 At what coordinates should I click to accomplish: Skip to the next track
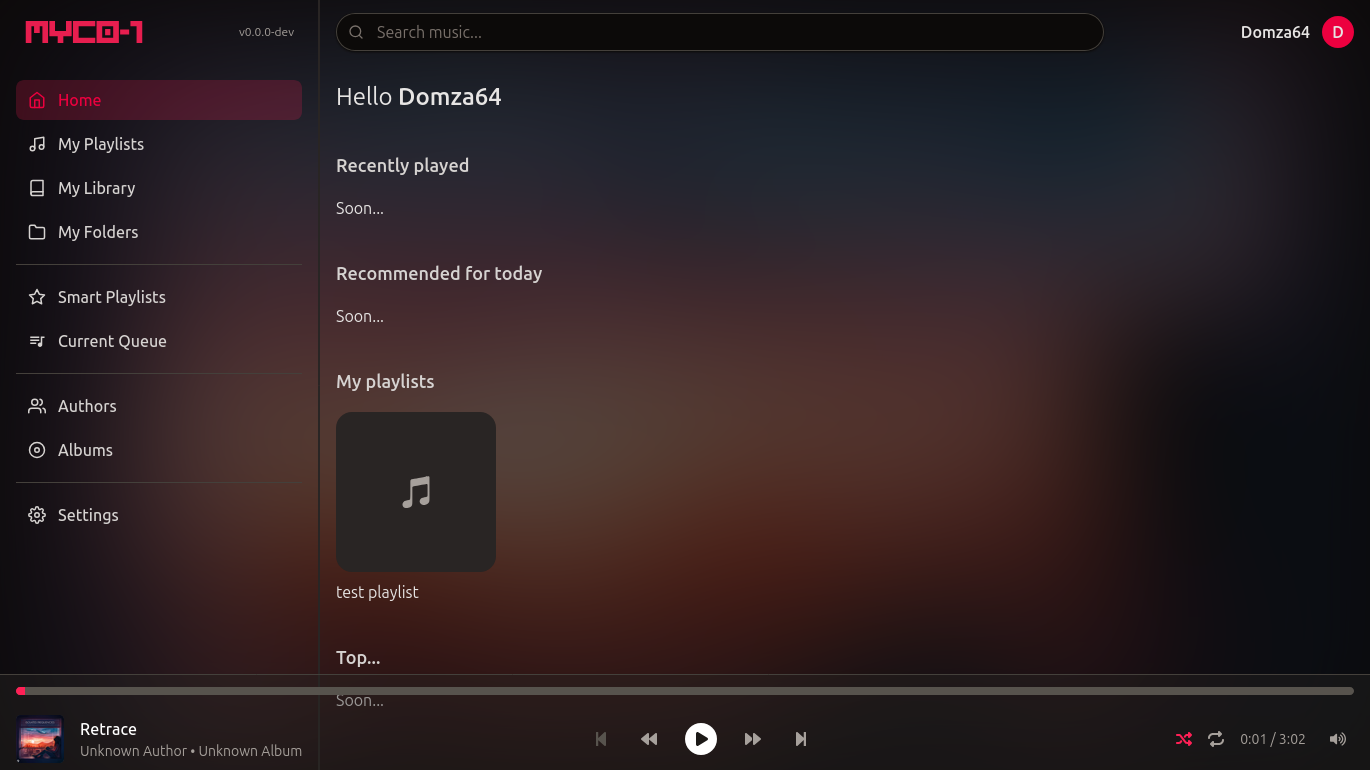tap(800, 739)
